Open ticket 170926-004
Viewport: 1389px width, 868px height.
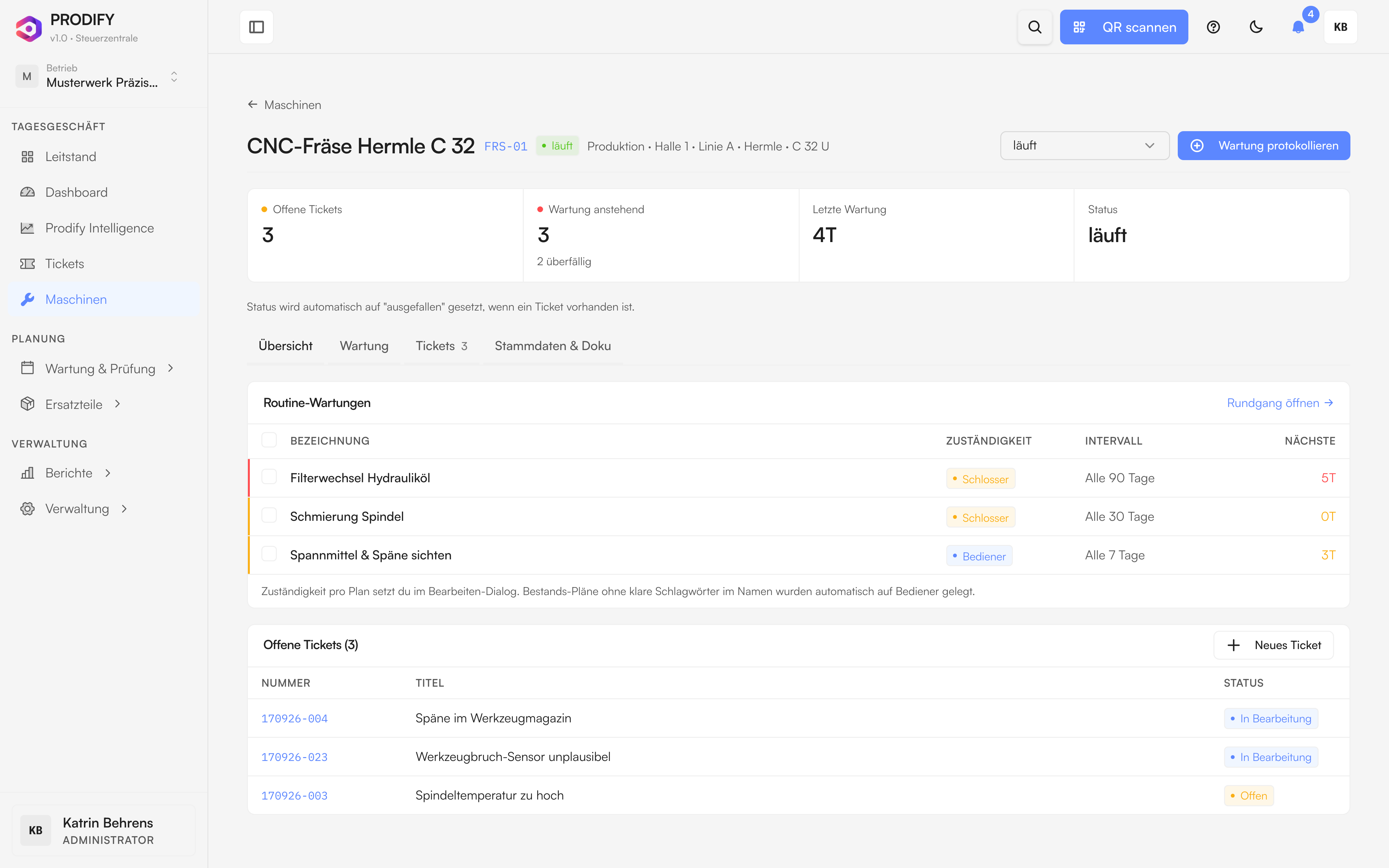[295, 719]
